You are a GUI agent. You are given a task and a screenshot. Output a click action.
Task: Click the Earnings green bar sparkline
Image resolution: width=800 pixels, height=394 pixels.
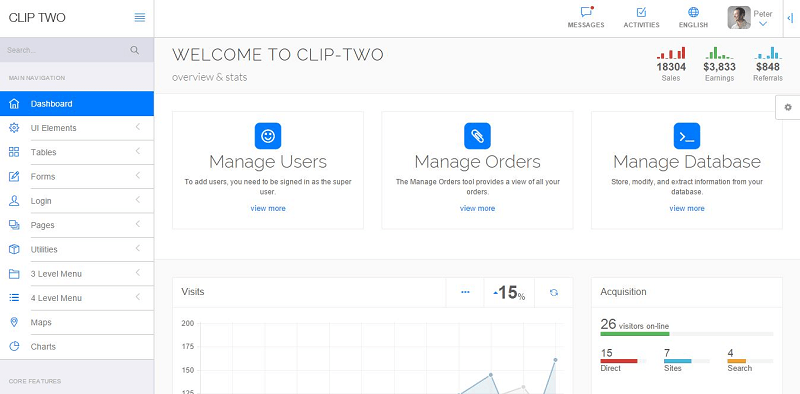[x=719, y=53]
